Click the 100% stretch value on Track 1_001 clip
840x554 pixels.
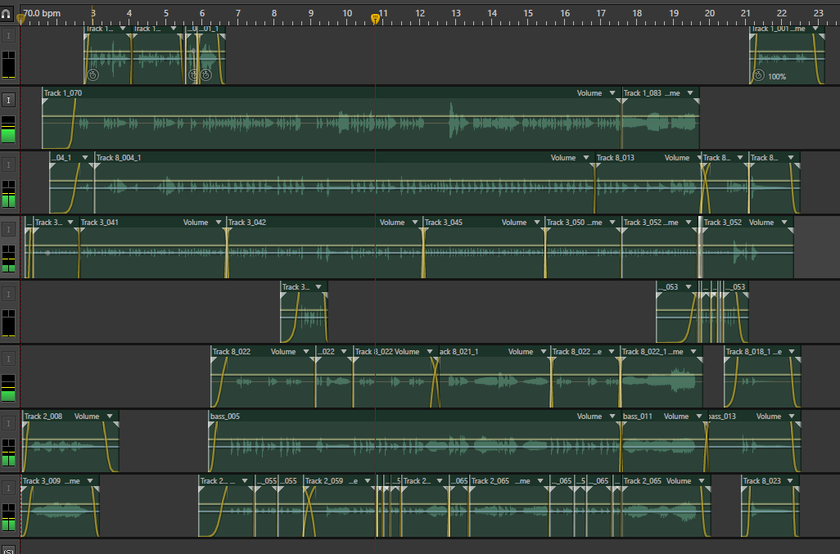click(x=777, y=77)
